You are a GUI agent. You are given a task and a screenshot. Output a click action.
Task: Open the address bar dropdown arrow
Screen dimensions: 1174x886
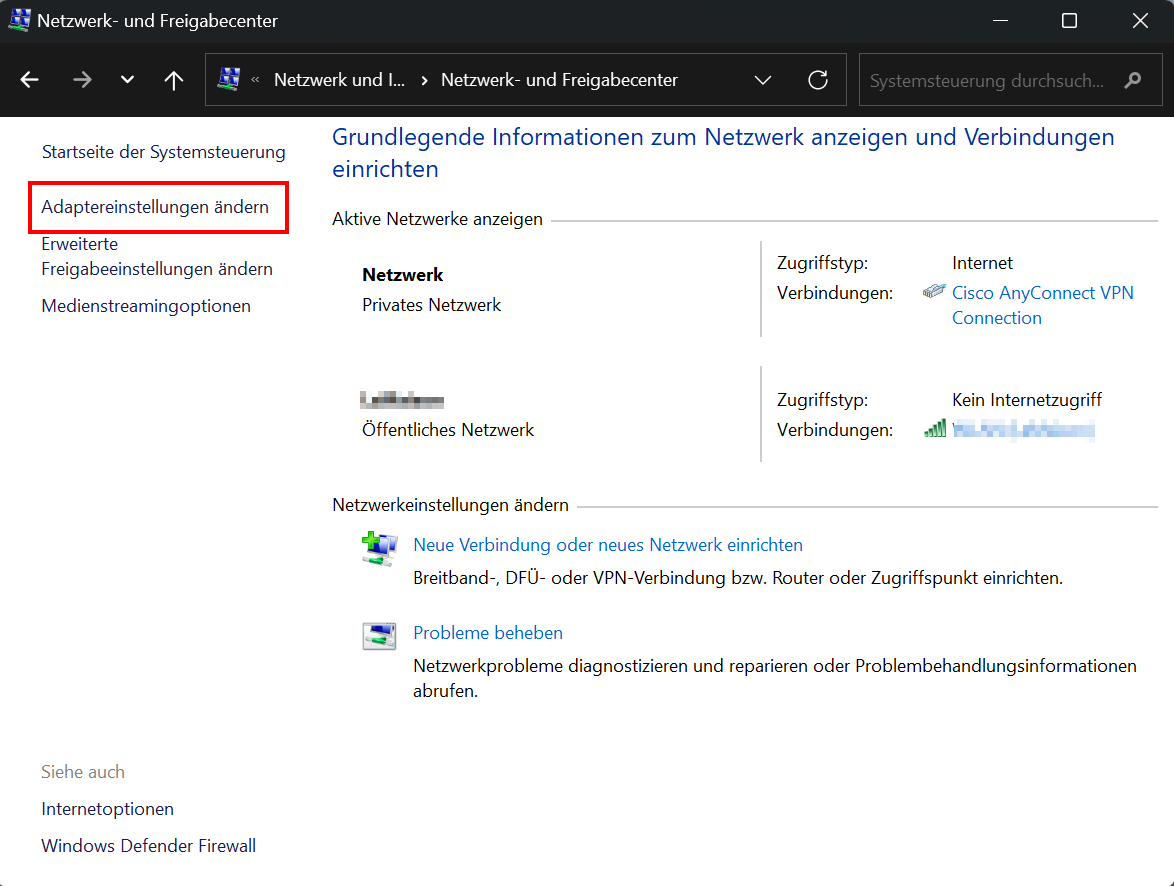(x=763, y=80)
